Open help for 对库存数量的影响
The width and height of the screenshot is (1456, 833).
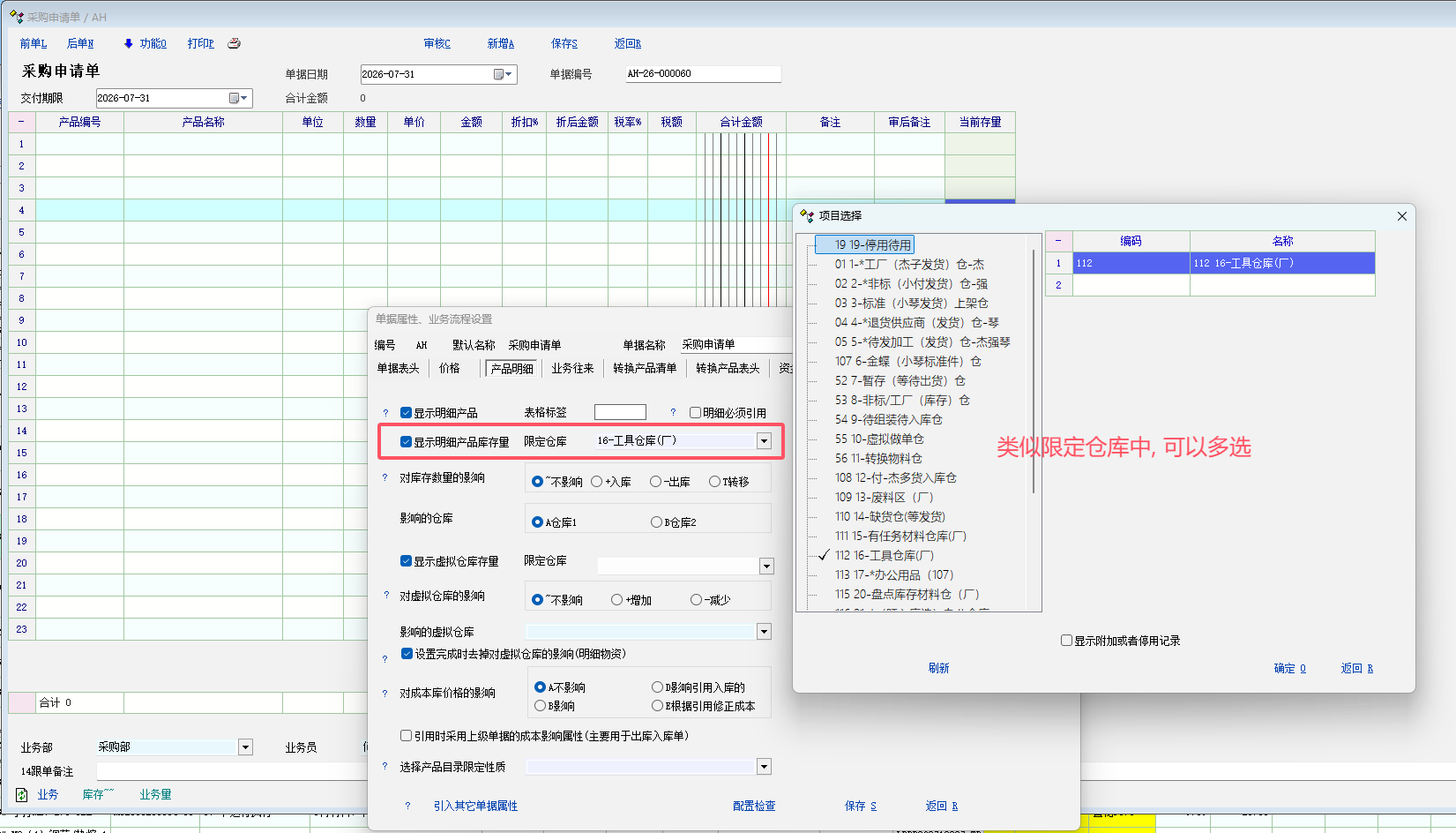pos(385,478)
